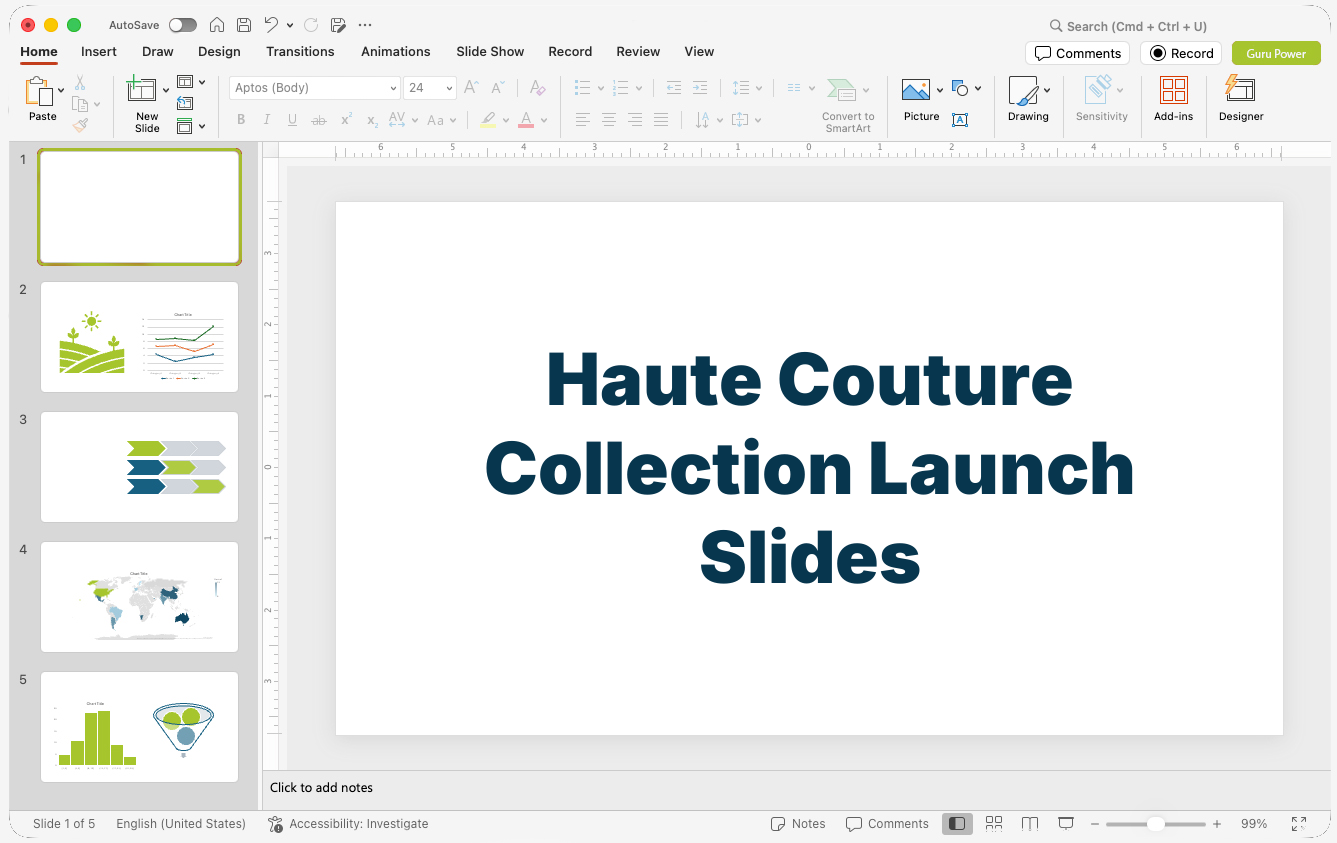The width and height of the screenshot is (1337, 843).
Task: Open the line spacing dropdown
Action: [x=747, y=88]
